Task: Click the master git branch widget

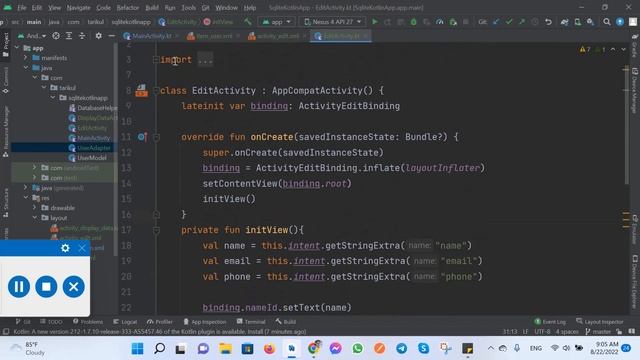Action: pyautogui.click(x=598, y=331)
